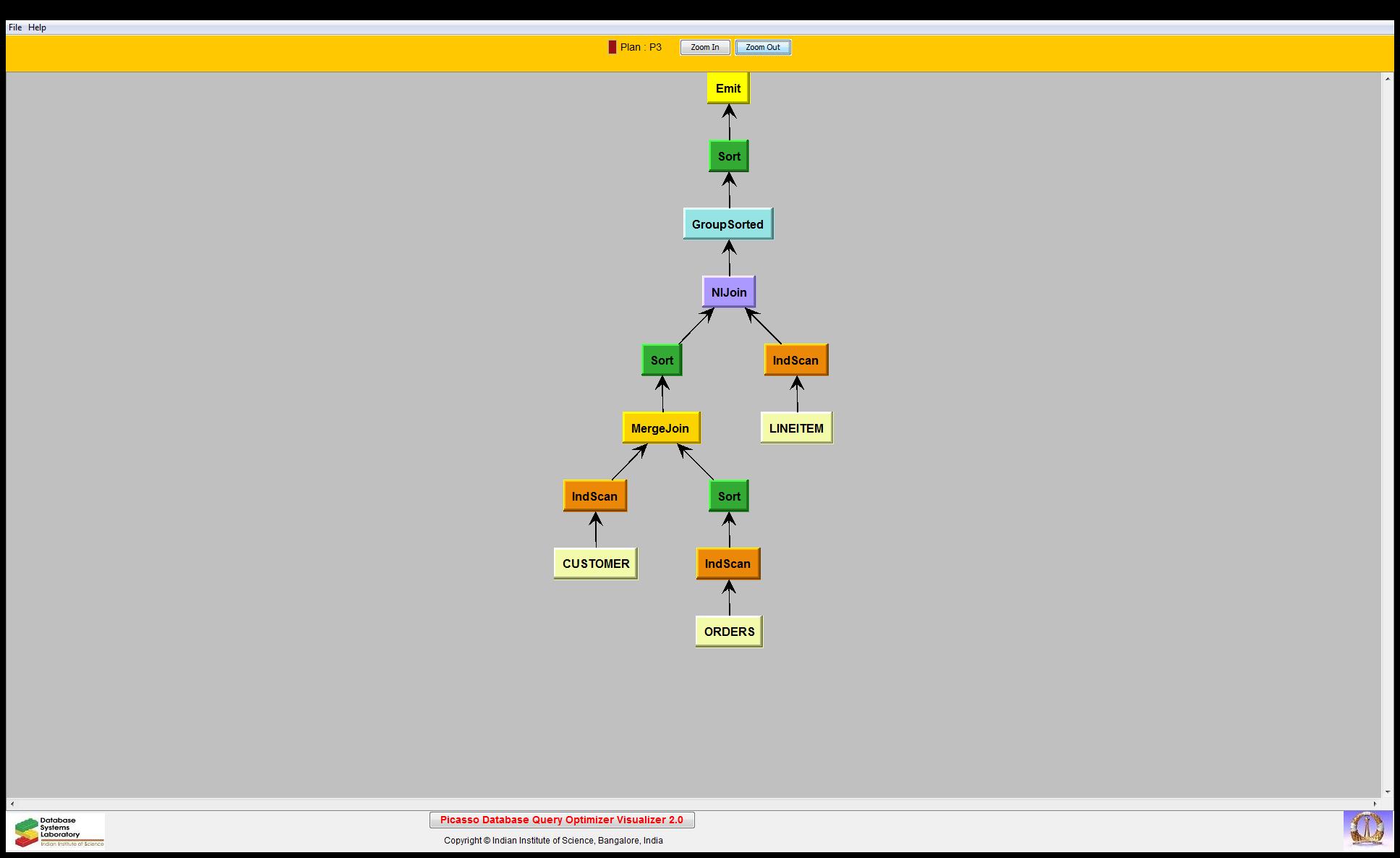Select IndScan node above CUSTOMER
The width and height of the screenshot is (1400, 858).
[x=594, y=496]
